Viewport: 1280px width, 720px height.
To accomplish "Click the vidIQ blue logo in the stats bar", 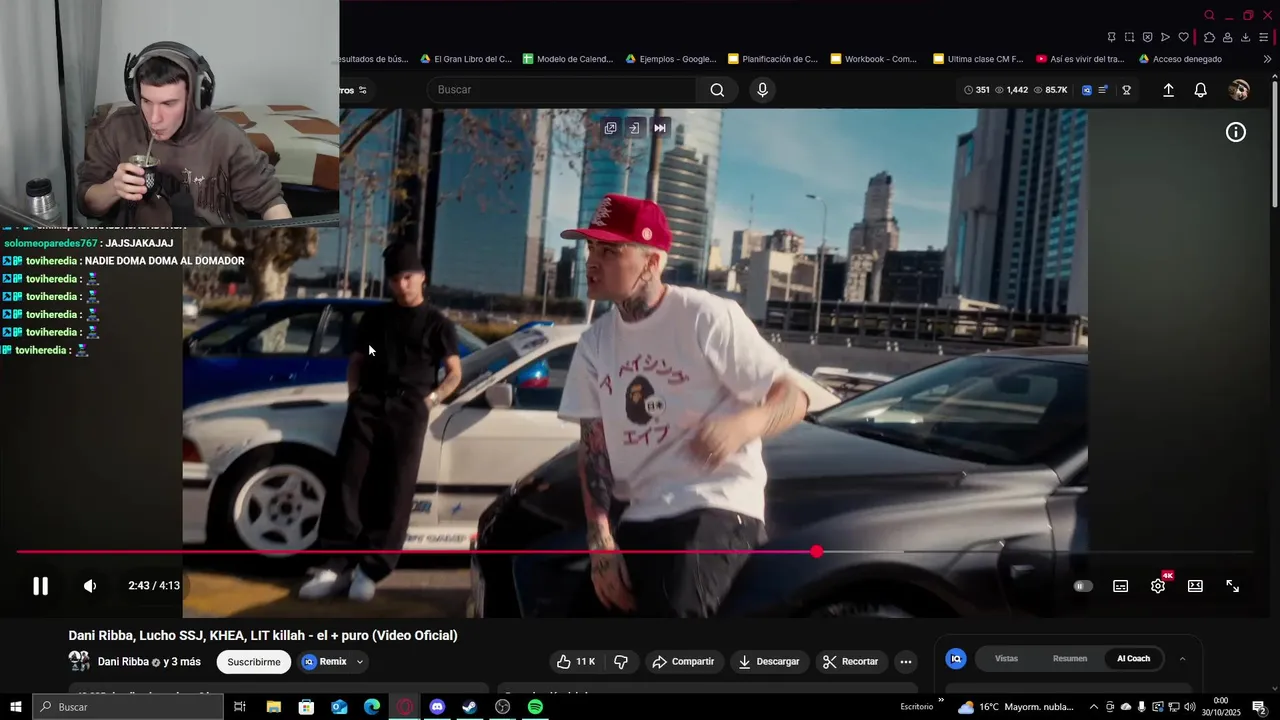I will pyautogui.click(x=1087, y=90).
